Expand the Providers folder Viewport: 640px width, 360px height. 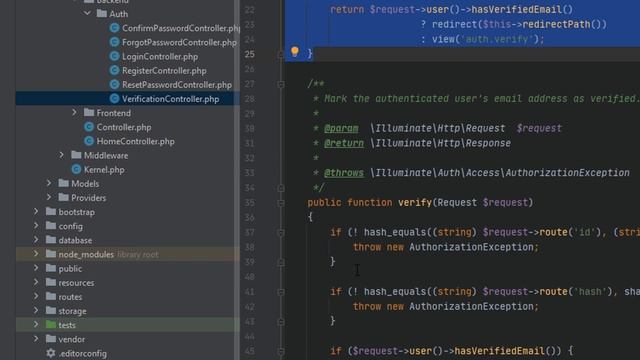point(49,197)
